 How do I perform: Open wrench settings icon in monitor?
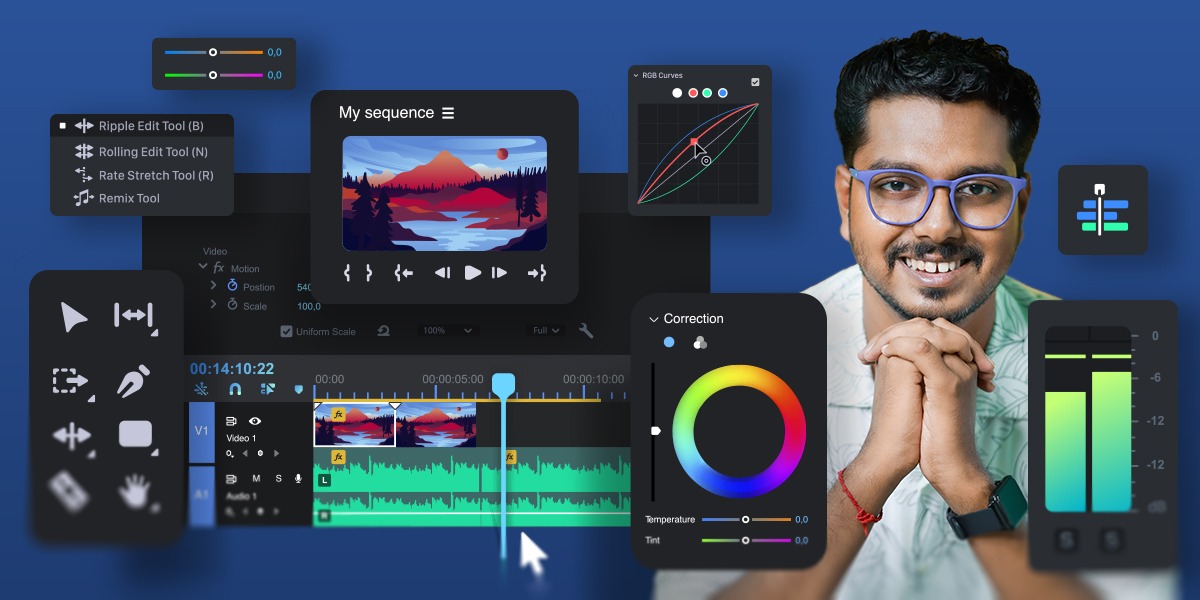tap(586, 331)
